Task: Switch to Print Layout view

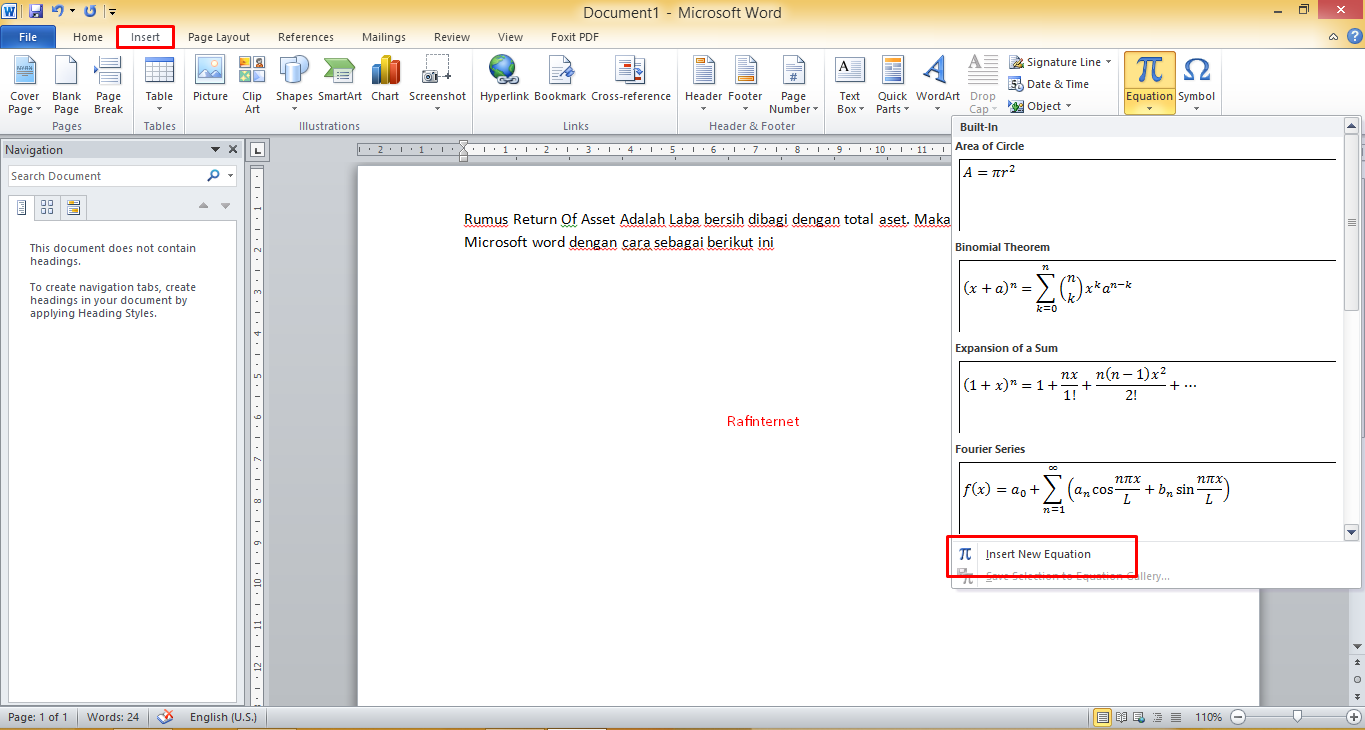Action: point(1102,717)
